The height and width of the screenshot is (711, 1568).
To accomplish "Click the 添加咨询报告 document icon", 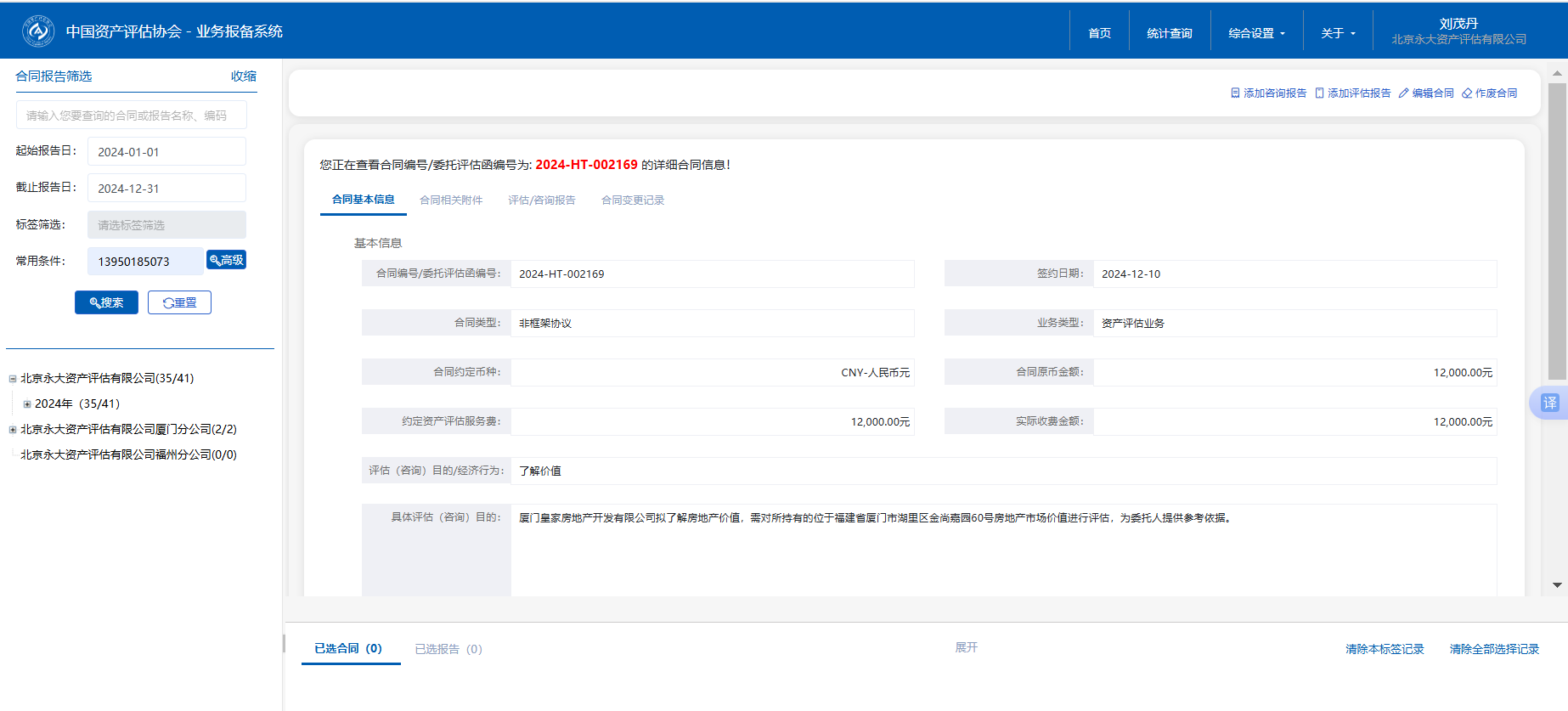I will [x=1235, y=93].
